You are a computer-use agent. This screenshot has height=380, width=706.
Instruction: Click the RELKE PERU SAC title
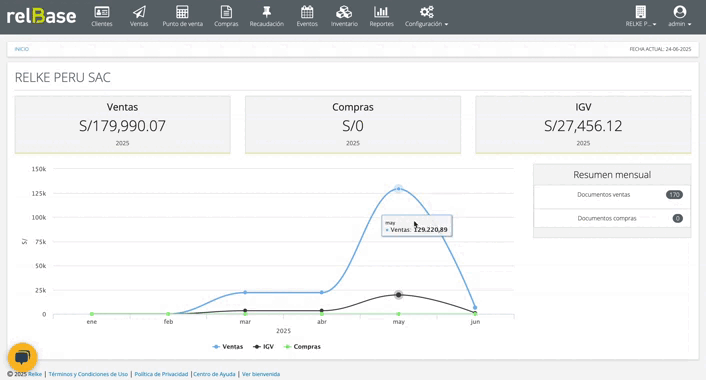click(x=63, y=77)
